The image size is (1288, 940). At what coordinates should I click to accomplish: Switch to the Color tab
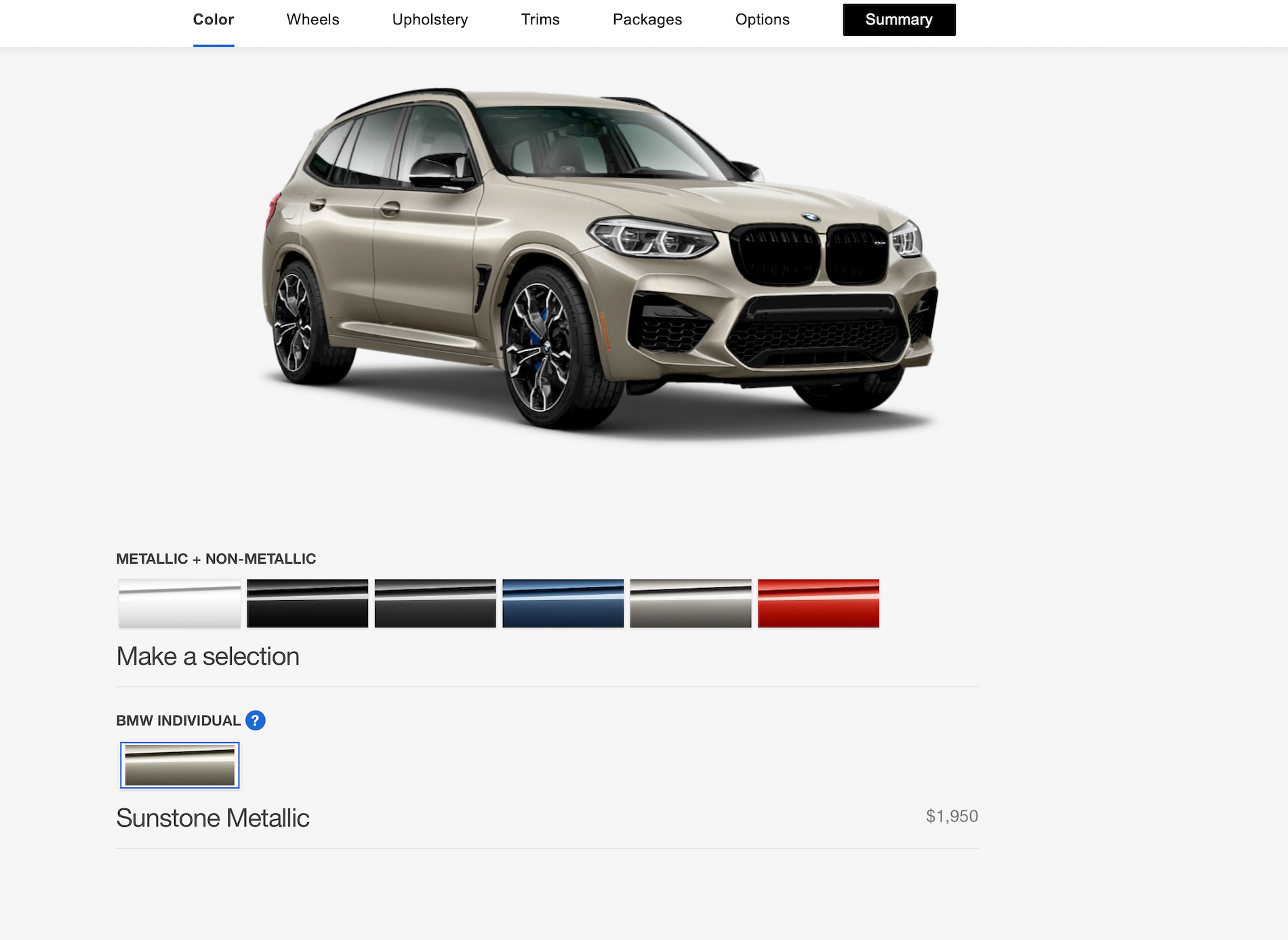(214, 20)
